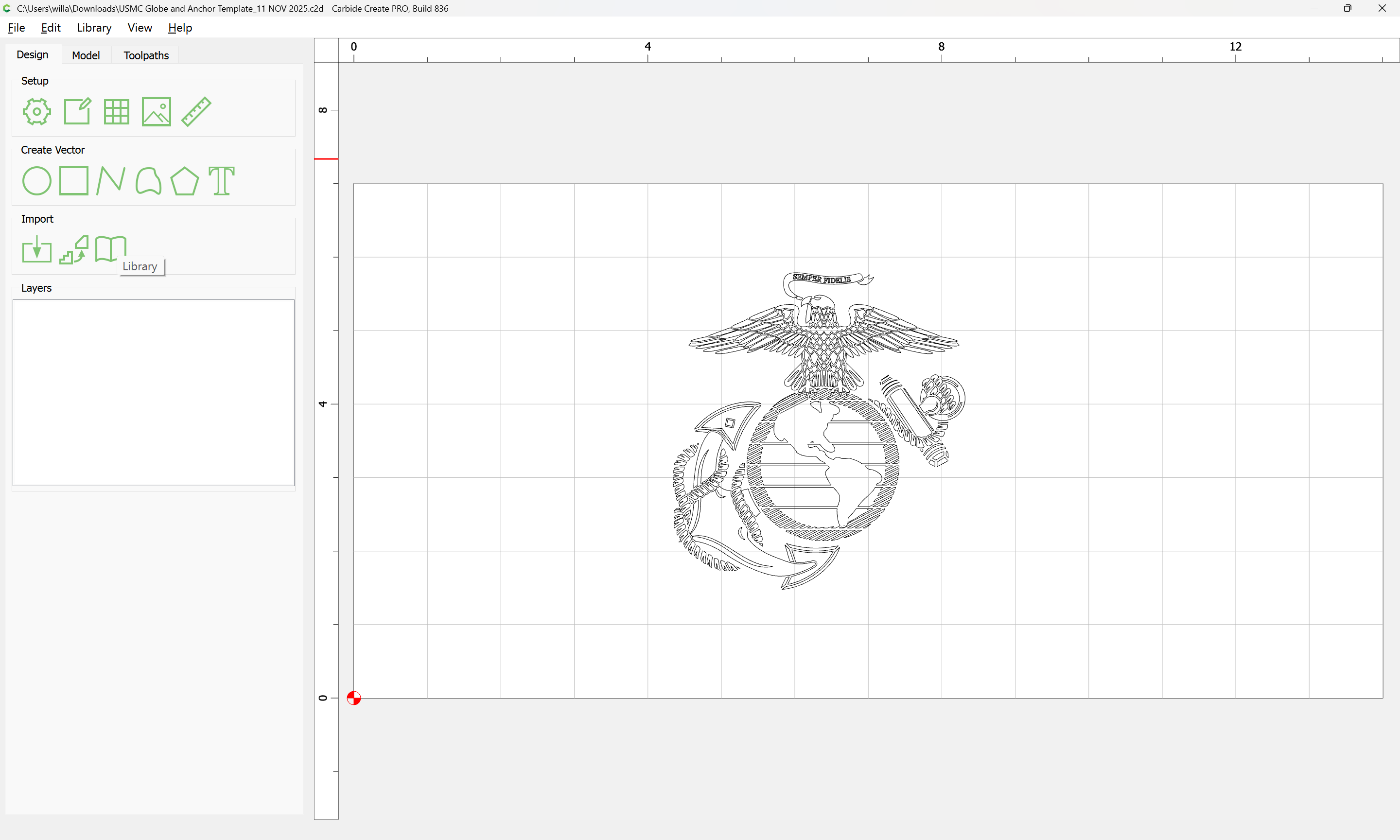Click the red zero-point origin marker

(x=354, y=698)
